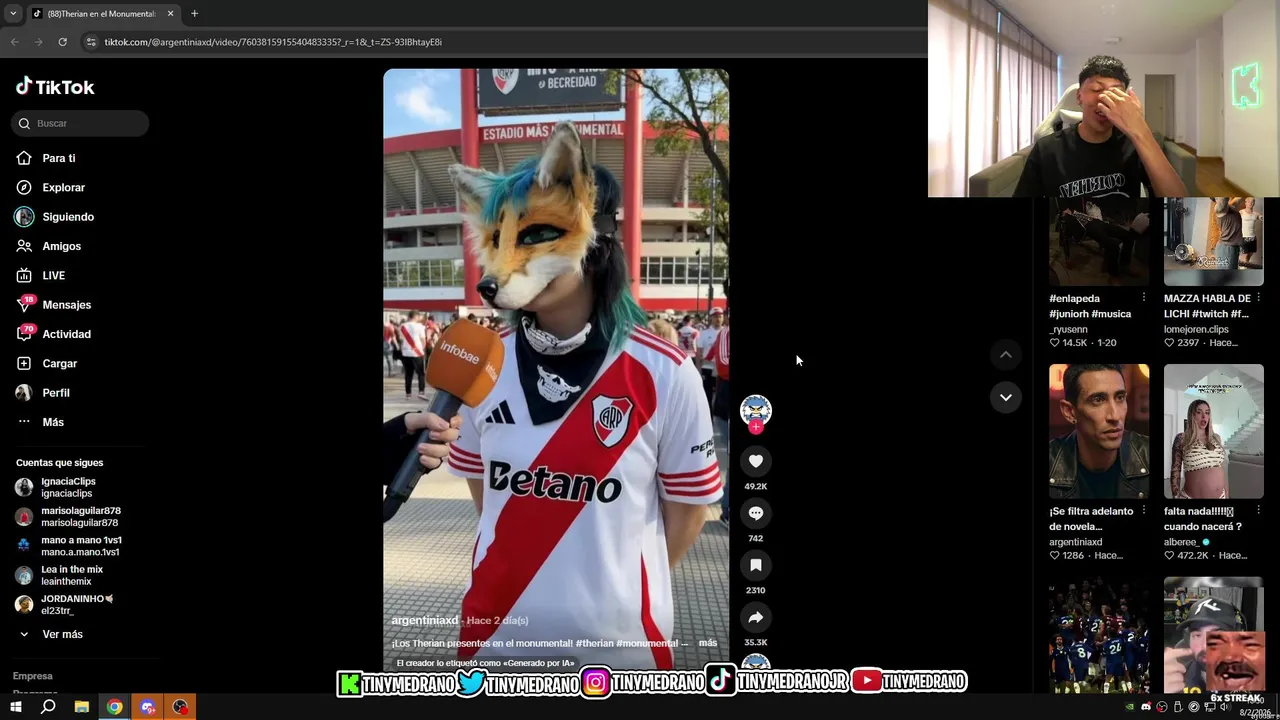This screenshot has height=720, width=1280.
Task: Click the Más three-dots option
Action: tap(24, 422)
